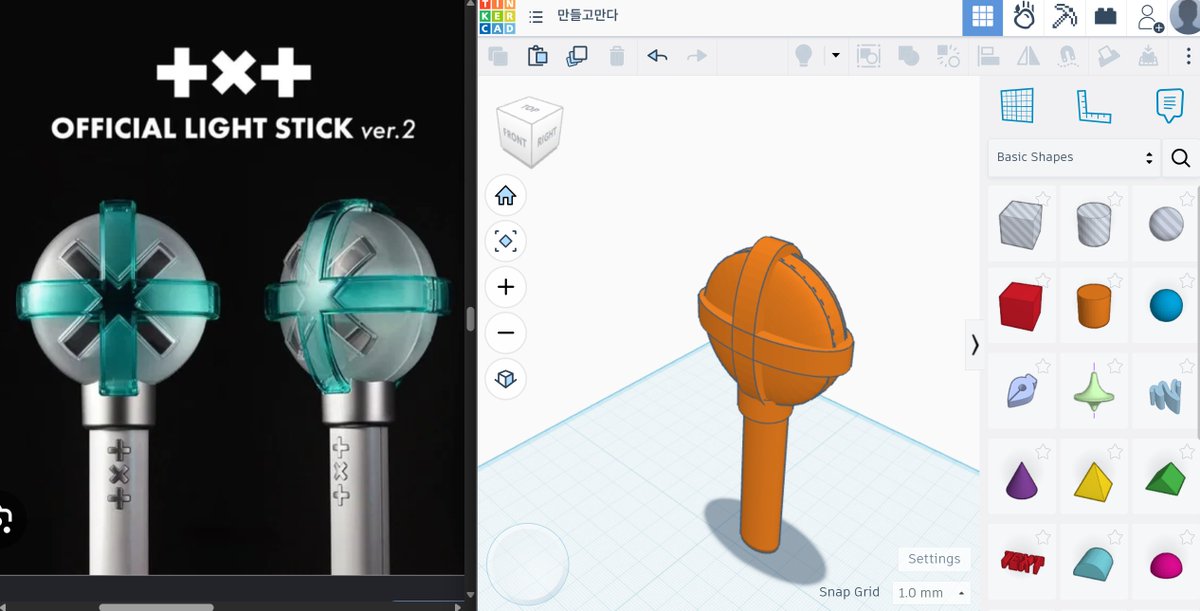Open dropdown arrow next to lightbulb
This screenshot has height=611, width=1200.
coord(835,56)
